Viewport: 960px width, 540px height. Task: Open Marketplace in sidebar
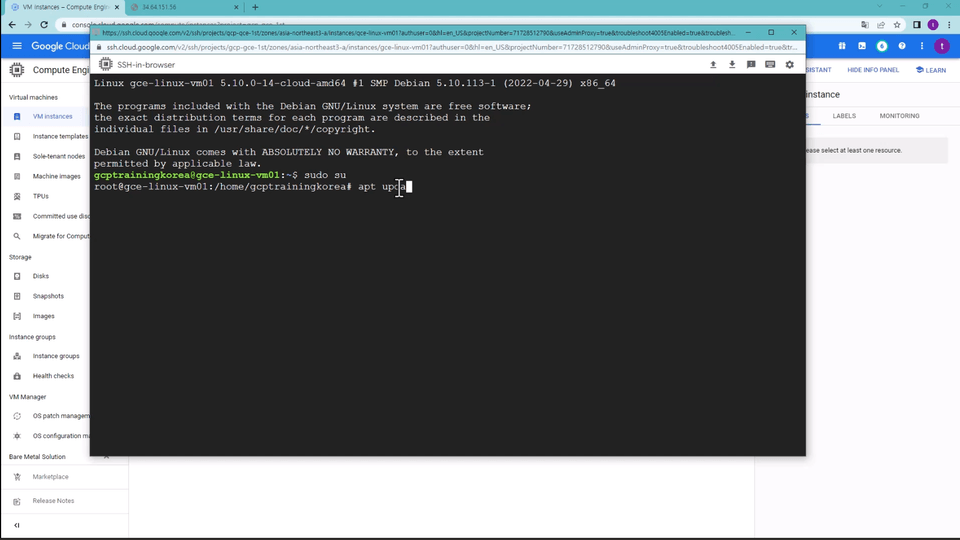pos(50,477)
